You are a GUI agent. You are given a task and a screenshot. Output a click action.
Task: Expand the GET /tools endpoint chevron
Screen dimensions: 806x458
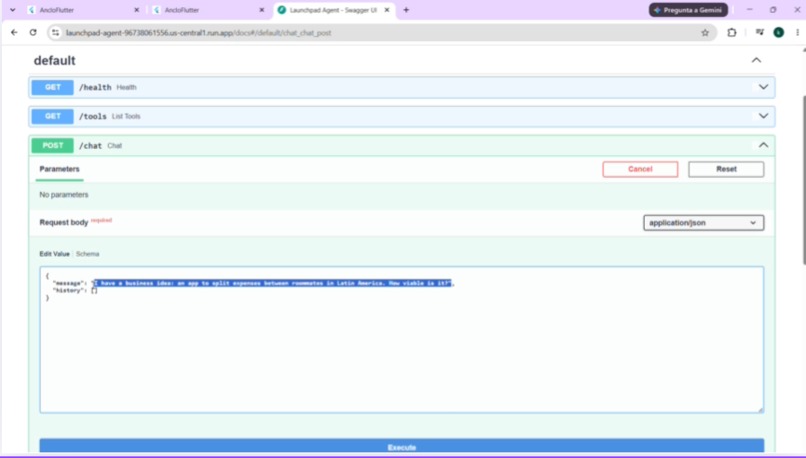(x=763, y=116)
